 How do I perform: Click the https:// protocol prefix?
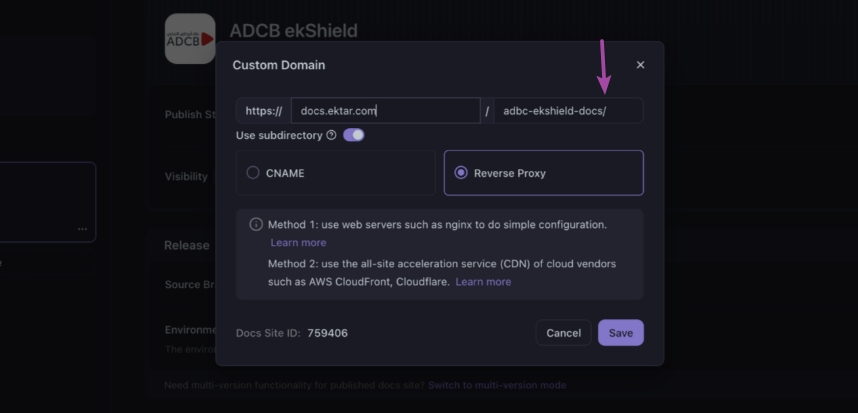[264, 111]
